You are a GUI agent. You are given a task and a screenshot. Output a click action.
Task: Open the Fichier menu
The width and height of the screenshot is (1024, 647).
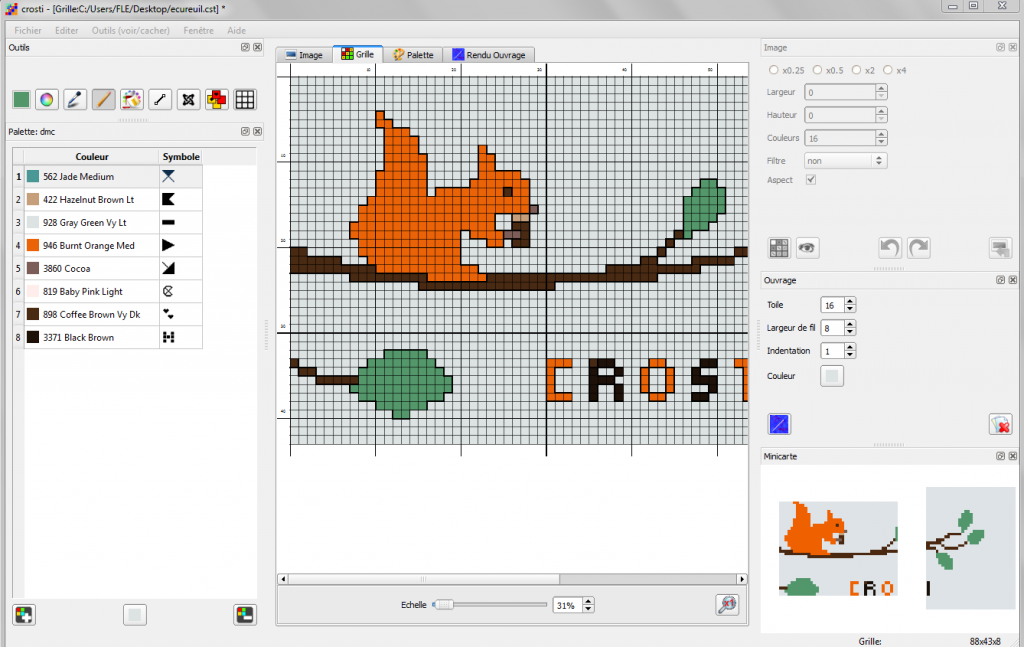click(x=27, y=30)
